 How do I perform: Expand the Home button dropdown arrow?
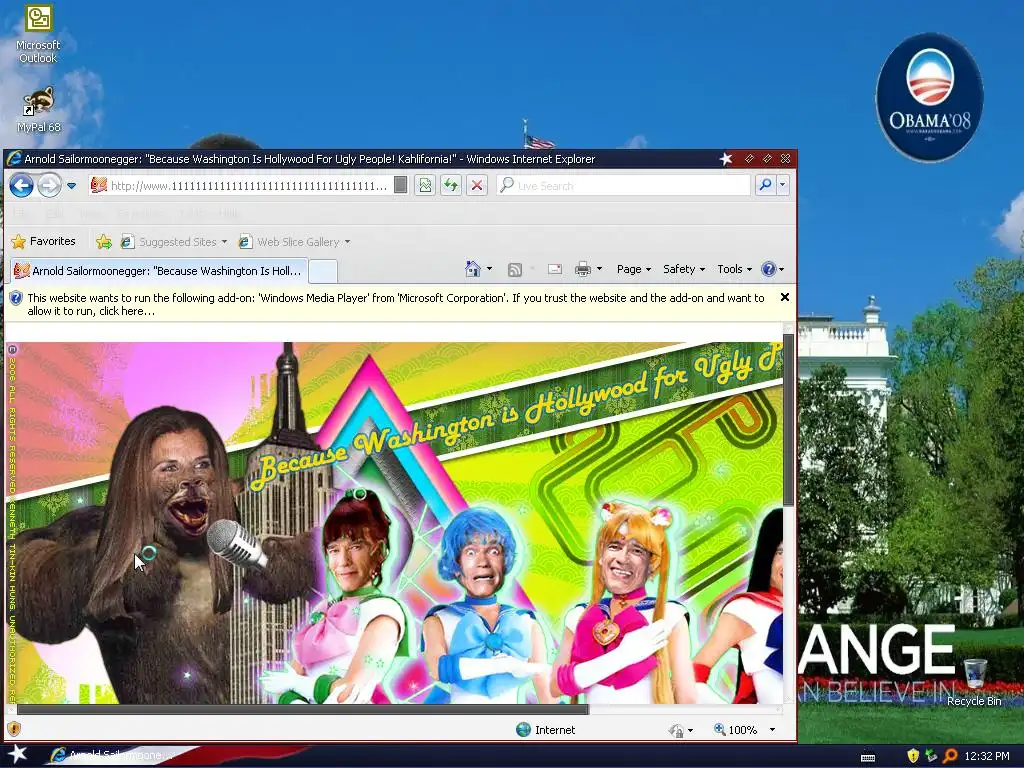[x=489, y=269]
